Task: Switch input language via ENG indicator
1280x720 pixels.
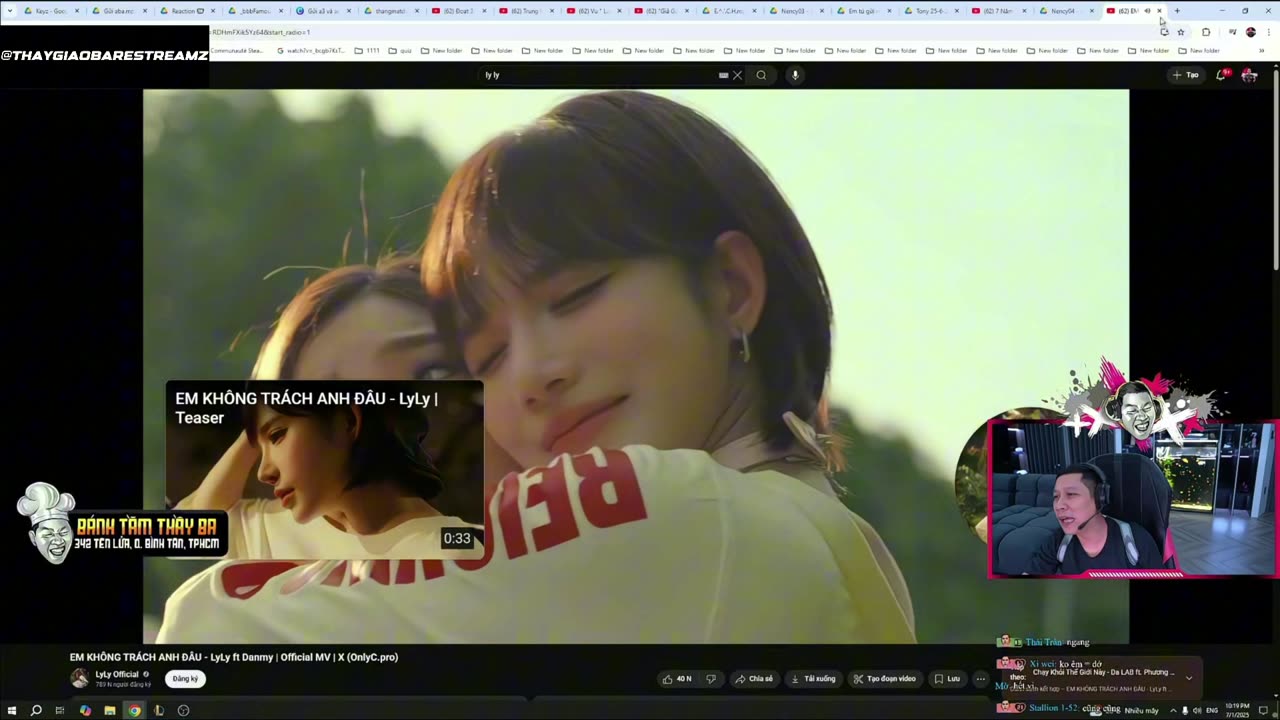Action: tap(1211, 710)
